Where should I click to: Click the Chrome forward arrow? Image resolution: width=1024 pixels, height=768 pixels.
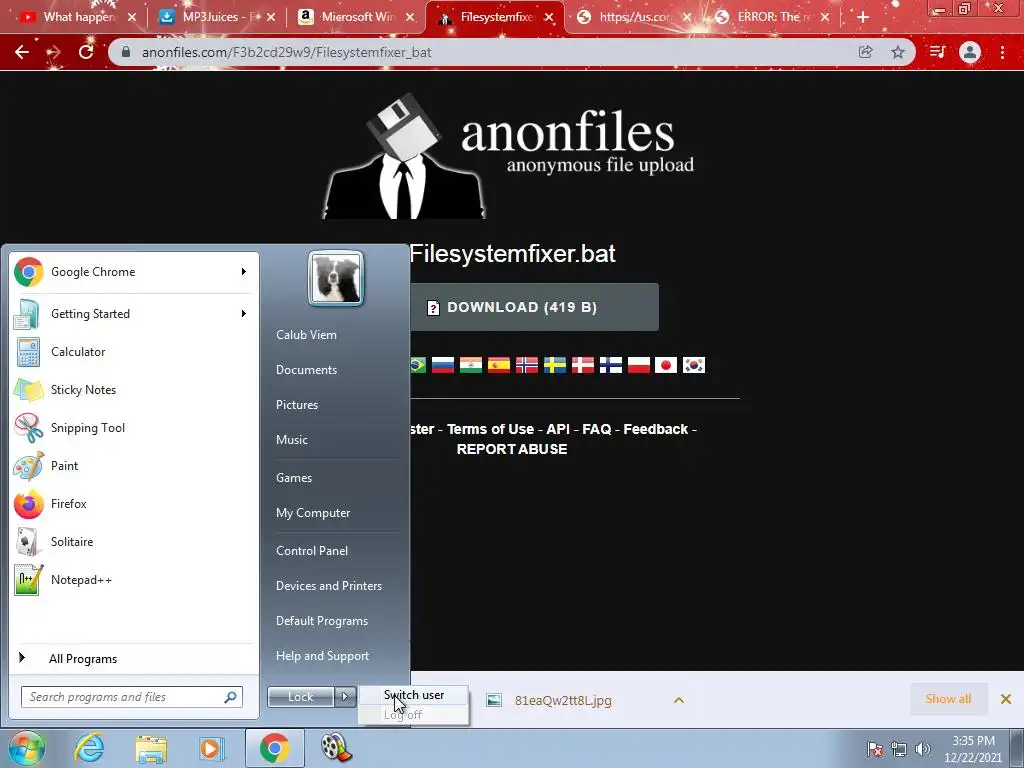(x=54, y=52)
